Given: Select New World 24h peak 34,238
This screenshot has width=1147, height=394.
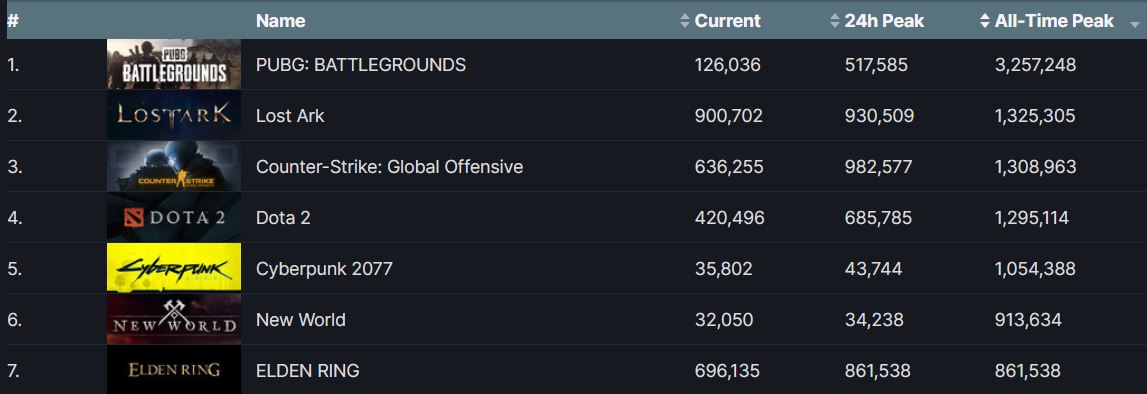Looking at the screenshot, I should click(x=874, y=319).
